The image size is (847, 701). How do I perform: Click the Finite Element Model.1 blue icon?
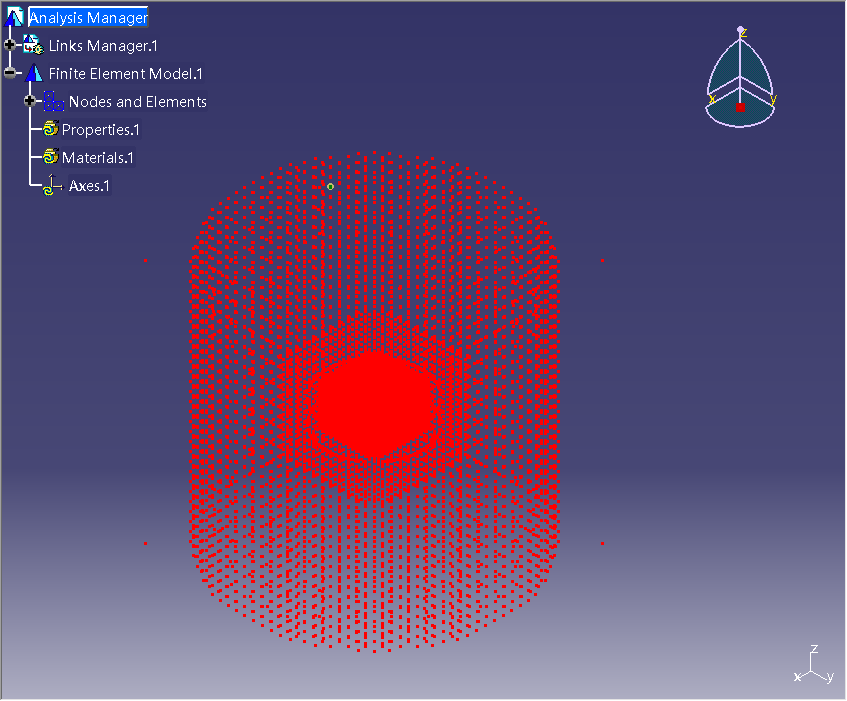tap(33, 73)
